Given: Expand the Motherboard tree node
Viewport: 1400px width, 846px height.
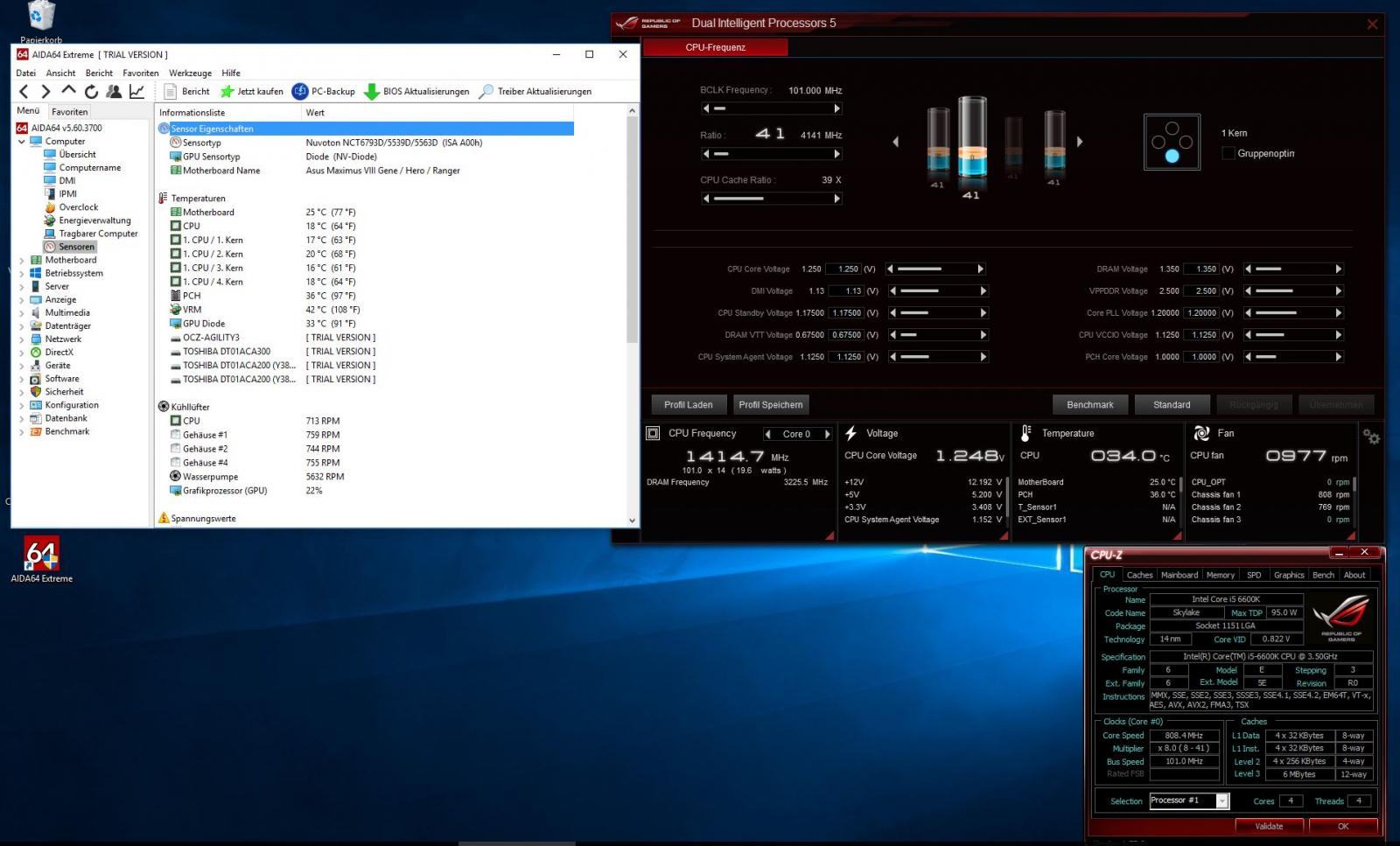Looking at the screenshot, I should [22, 260].
